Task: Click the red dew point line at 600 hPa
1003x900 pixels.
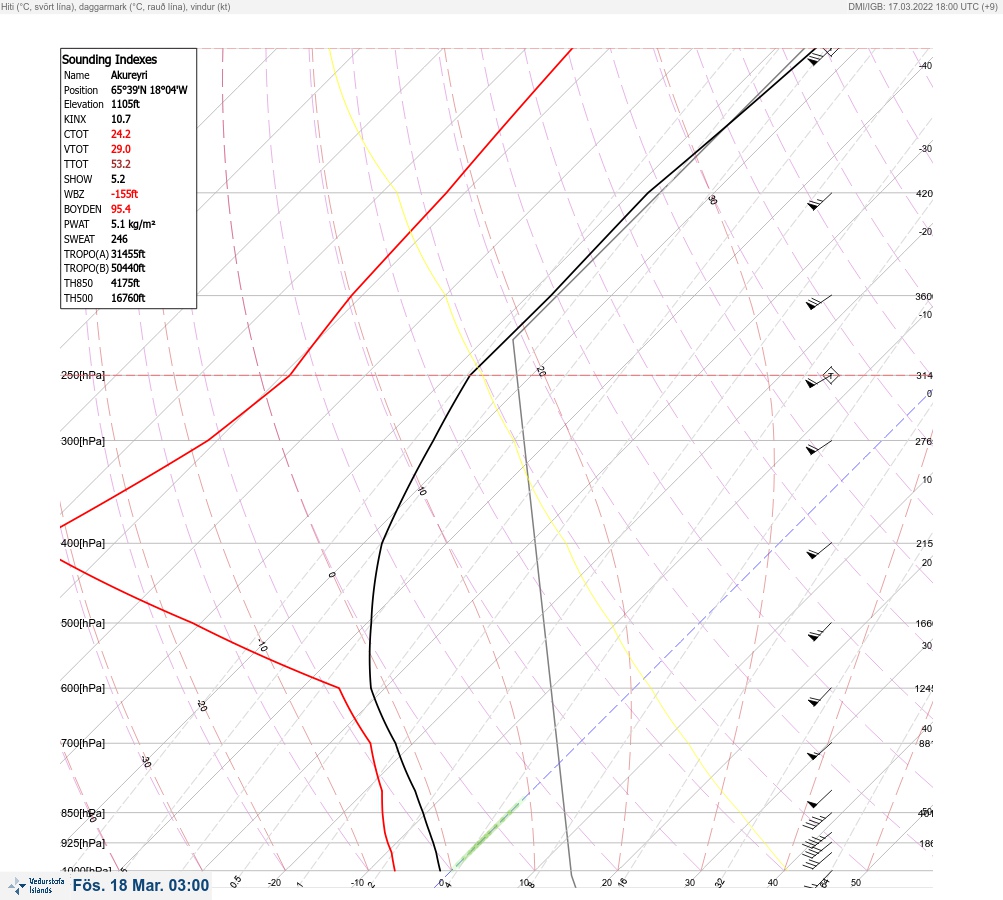Action: (339, 688)
